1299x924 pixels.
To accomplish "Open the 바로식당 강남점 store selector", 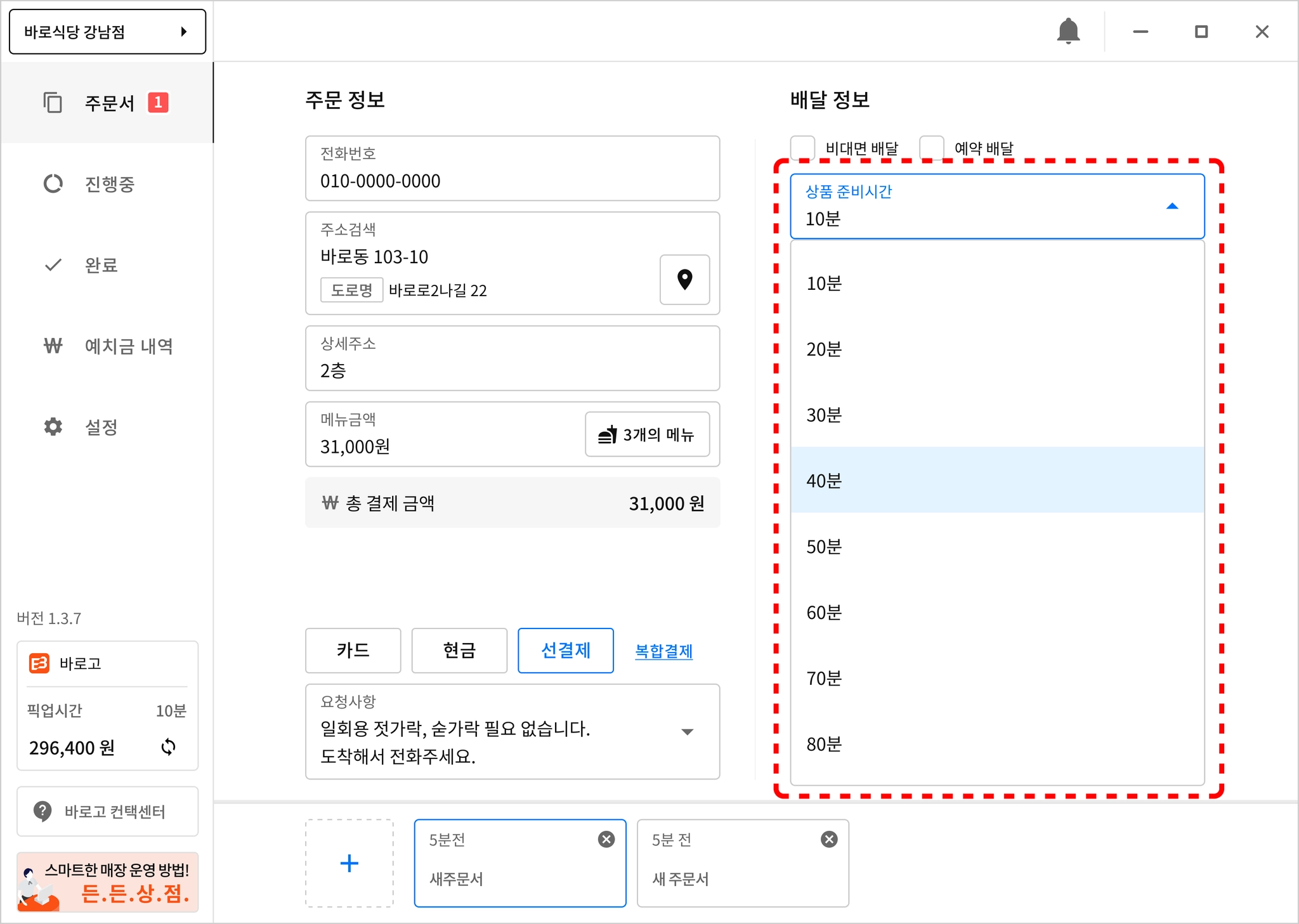I will point(107,32).
